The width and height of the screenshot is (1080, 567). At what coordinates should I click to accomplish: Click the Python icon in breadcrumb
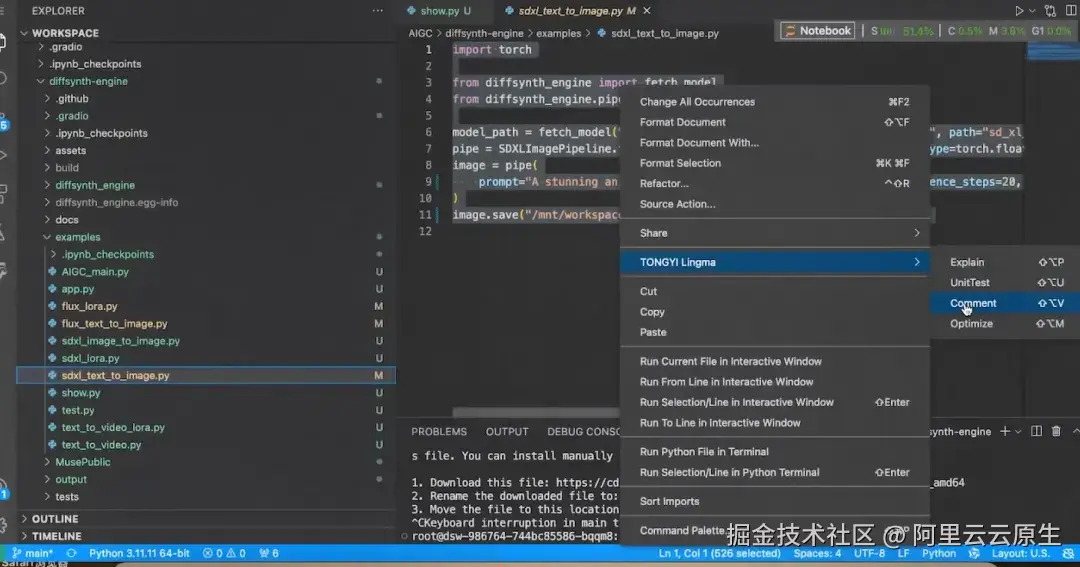click(602, 33)
